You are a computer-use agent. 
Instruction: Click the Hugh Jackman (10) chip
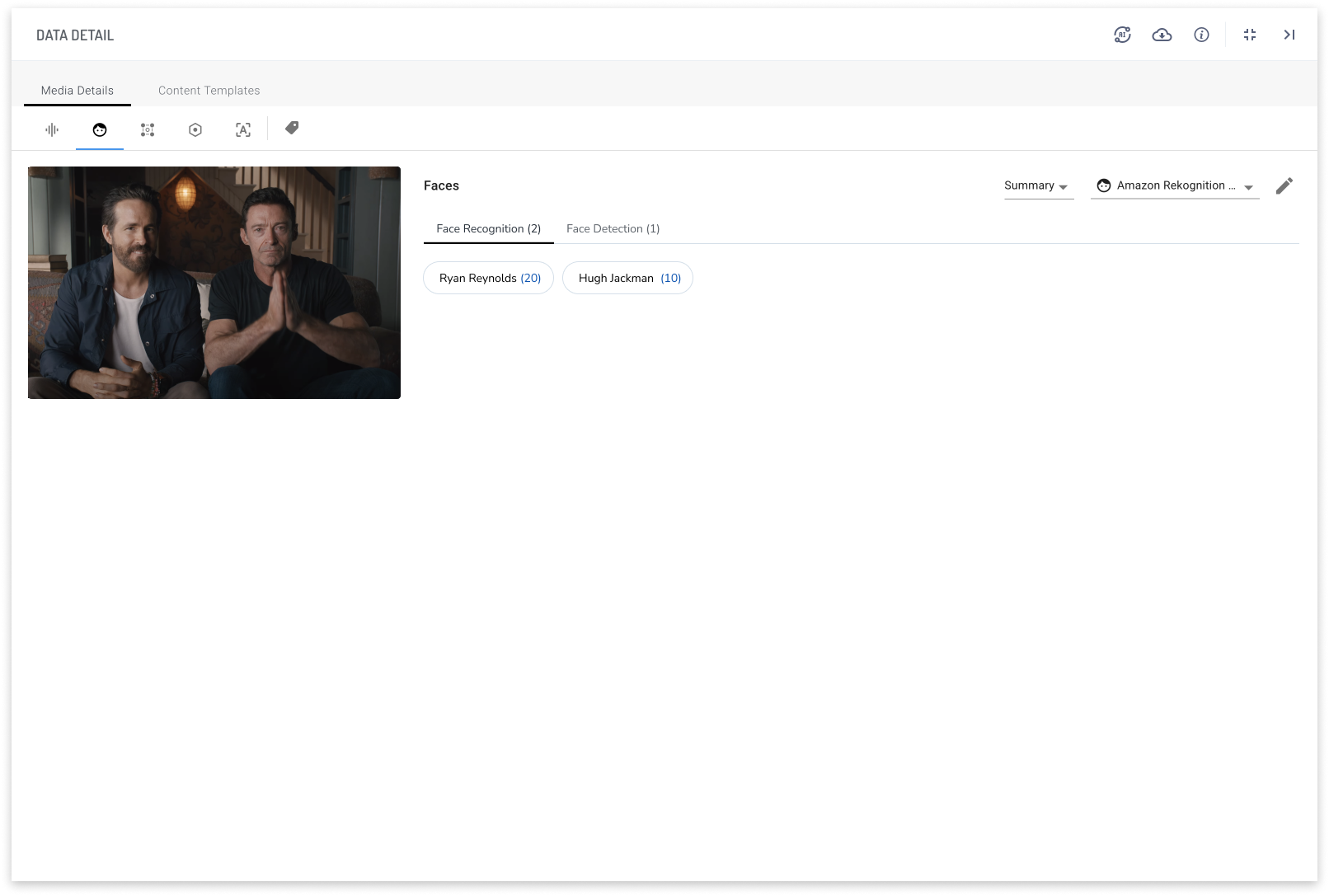pos(627,279)
